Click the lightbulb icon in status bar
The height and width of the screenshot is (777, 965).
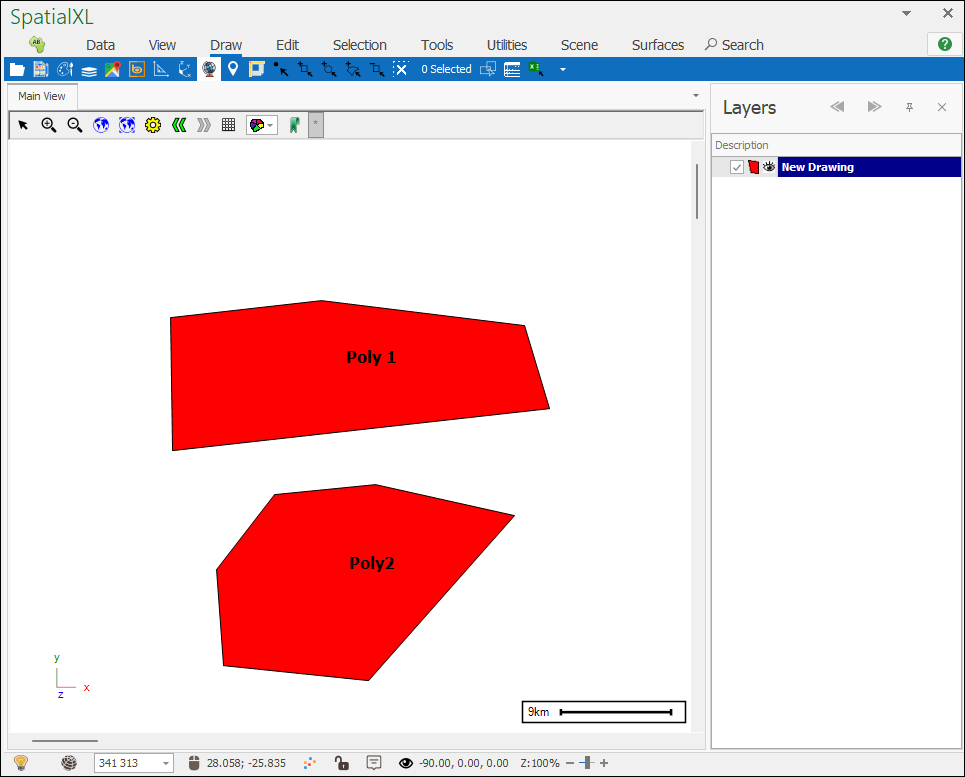[21, 763]
